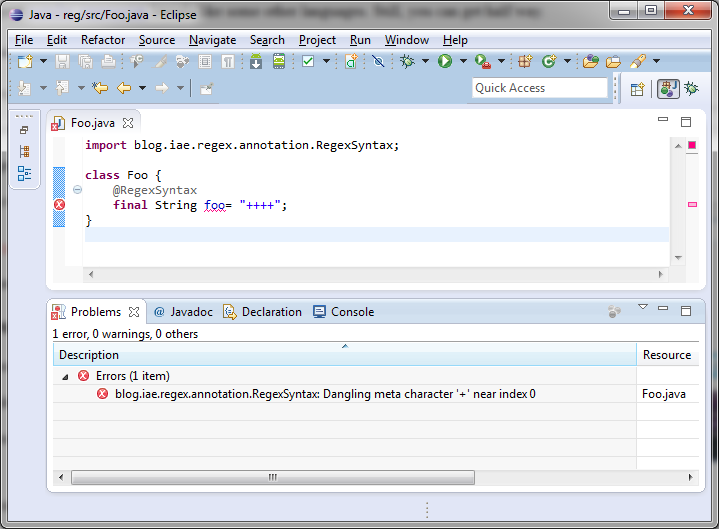719x529 pixels.
Task: Toggle Skip All Breakpoints icon
Action: point(378,61)
